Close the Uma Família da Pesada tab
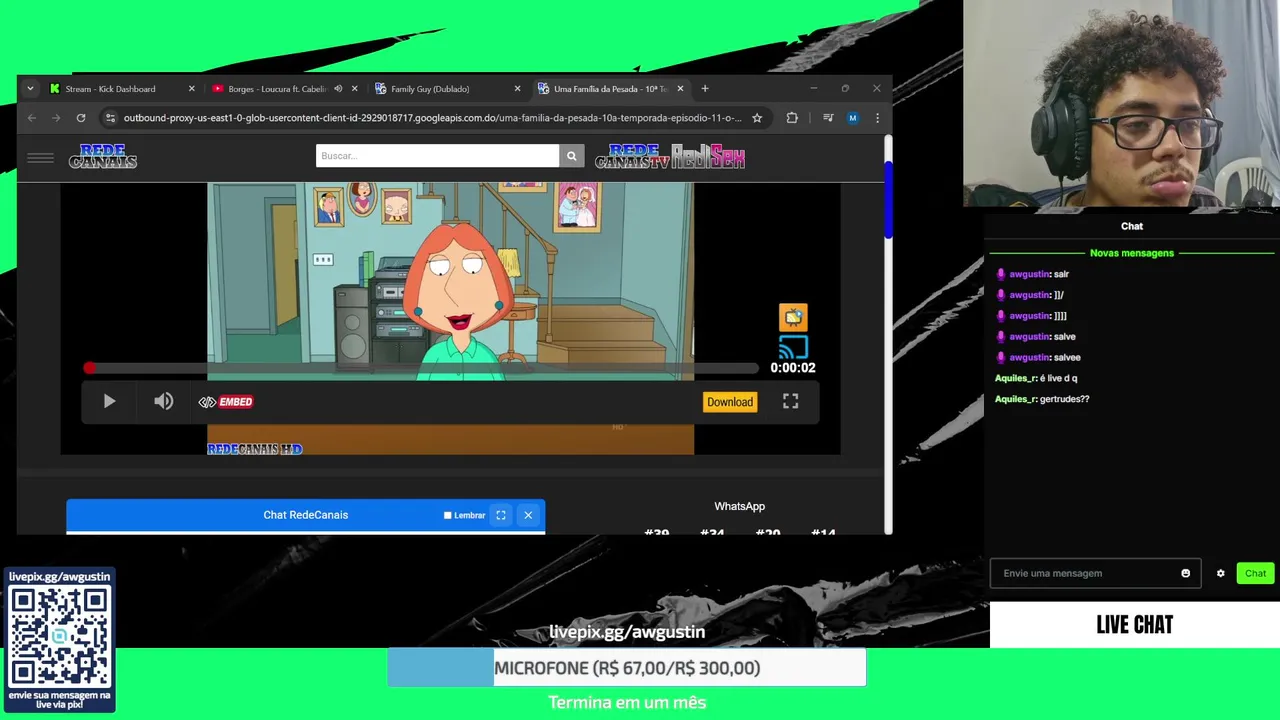The width and height of the screenshot is (1280, 720). click(680, 89)
